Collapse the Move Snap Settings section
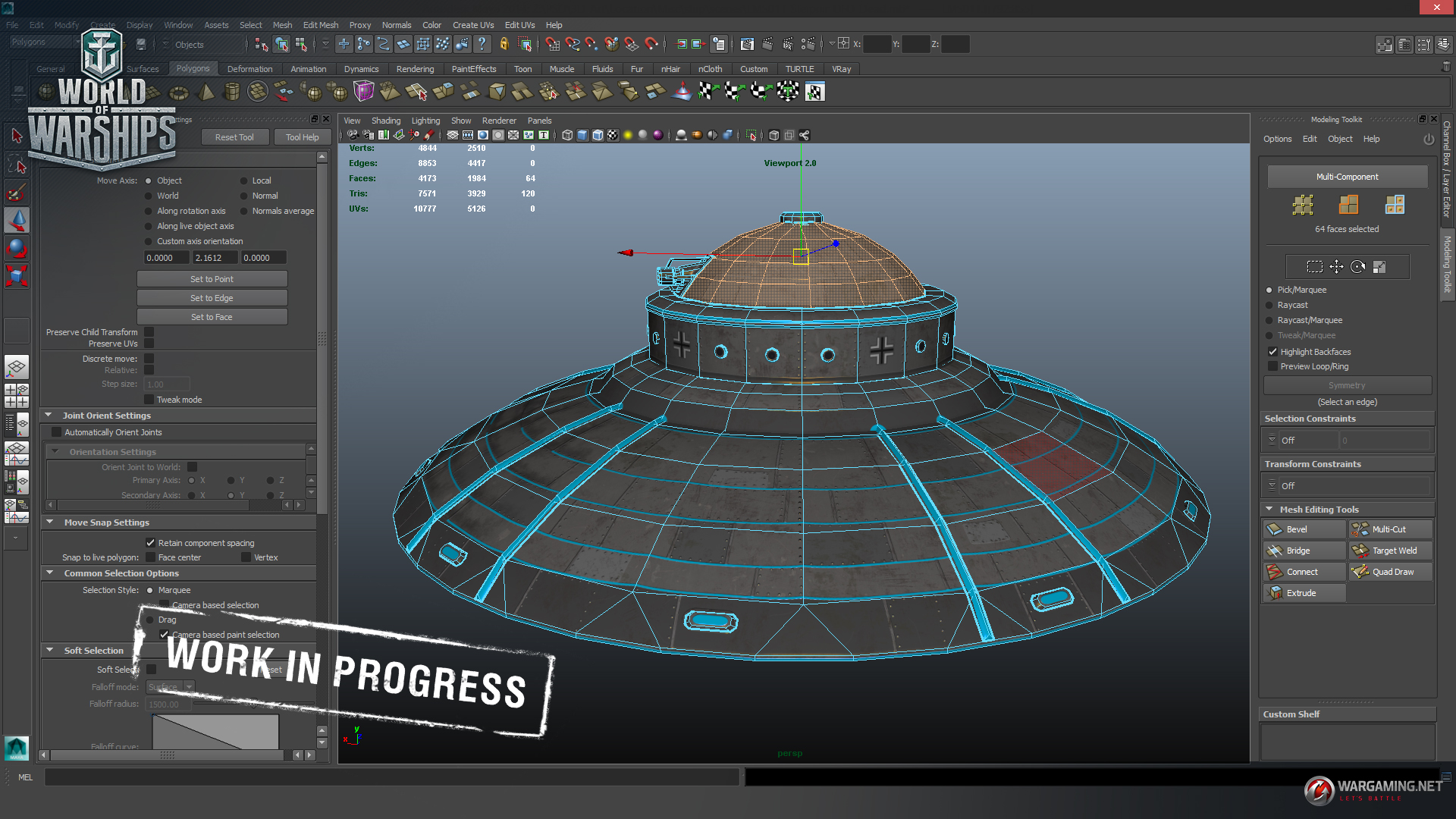1456x819 pixels. point(49,522)
